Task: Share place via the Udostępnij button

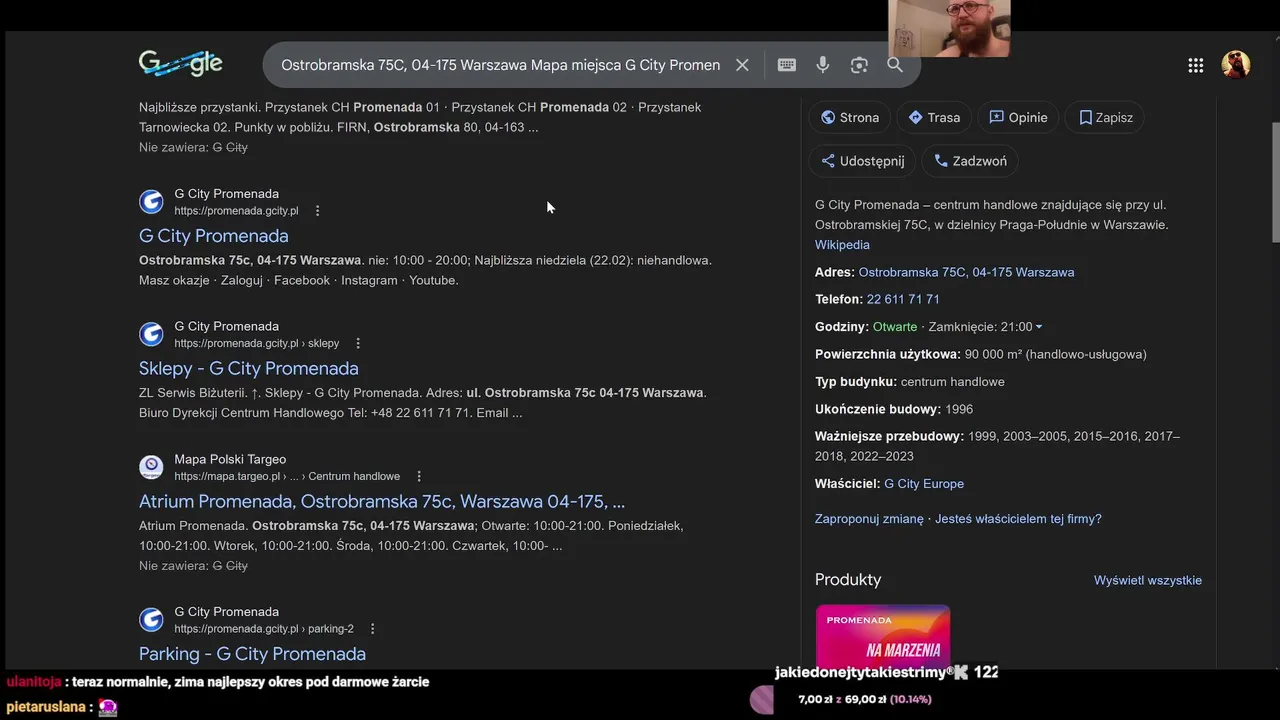Action: [862, 161]
